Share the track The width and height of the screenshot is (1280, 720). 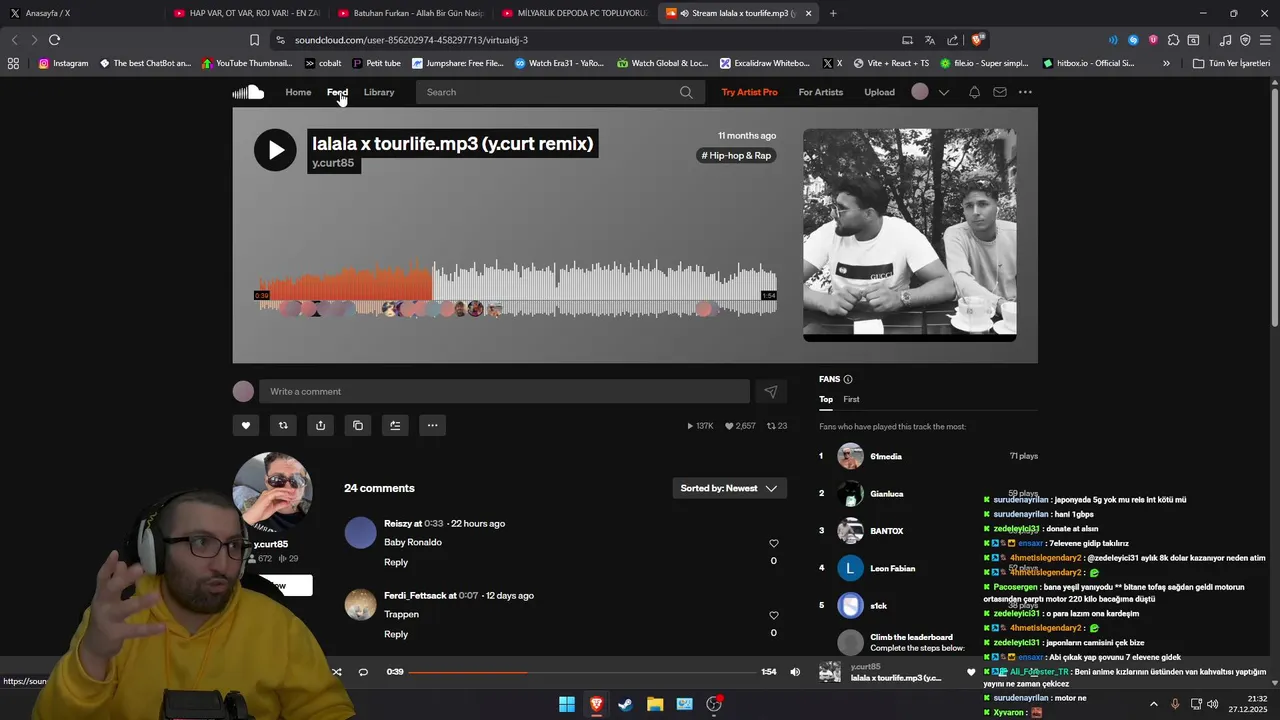(320, 425)
